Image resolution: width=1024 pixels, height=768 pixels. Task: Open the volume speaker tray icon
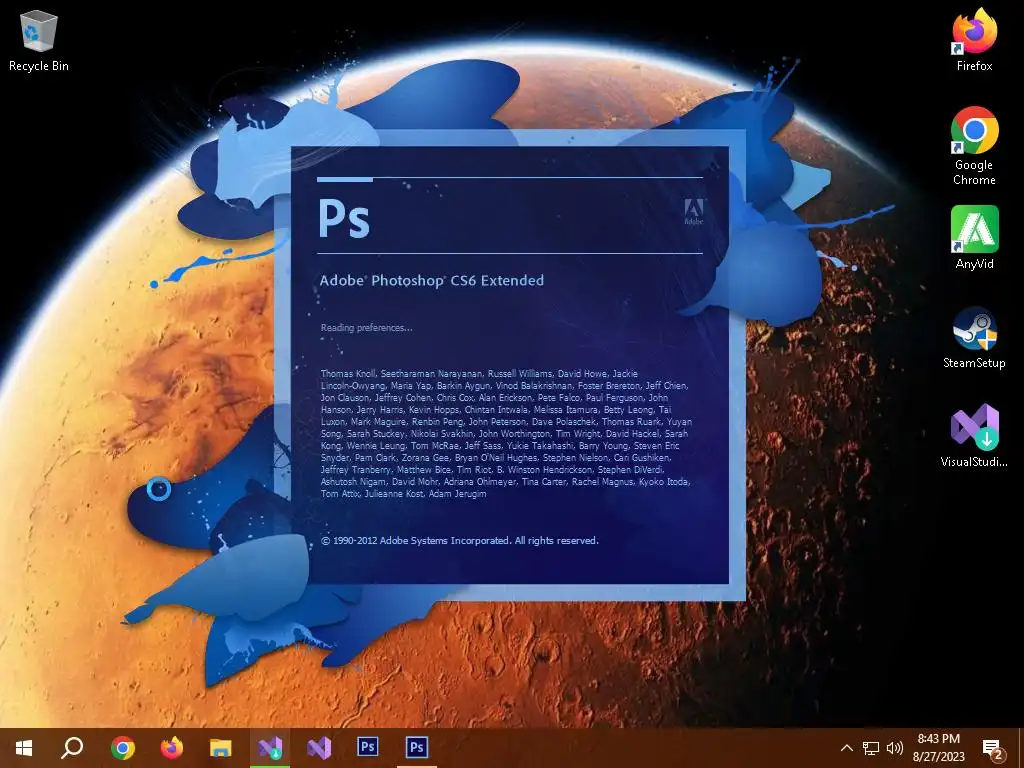pos(895,748)
